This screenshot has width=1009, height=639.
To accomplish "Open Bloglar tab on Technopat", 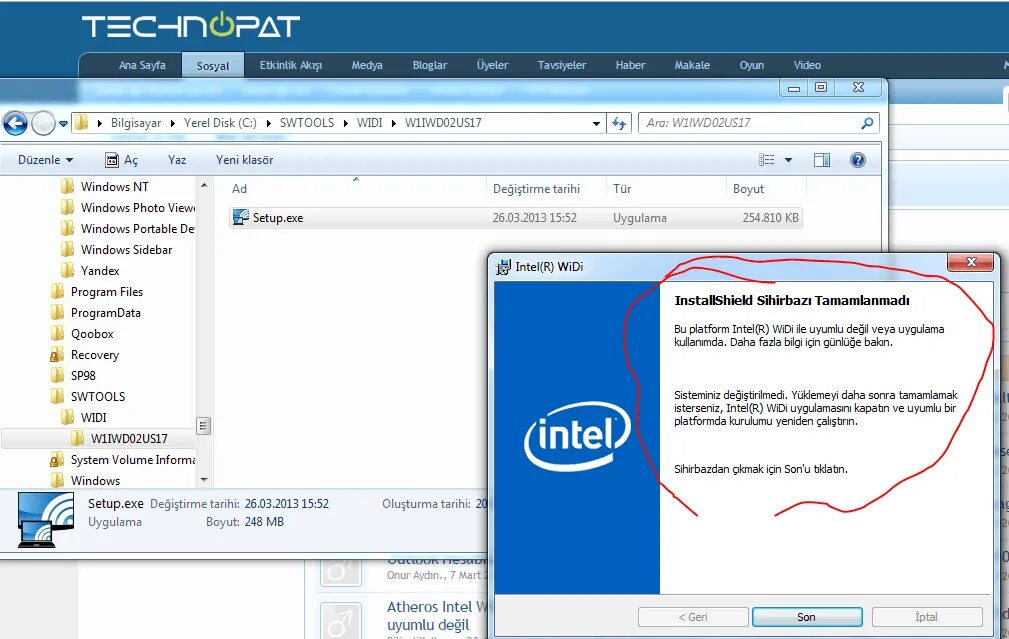I will [430, 65].
